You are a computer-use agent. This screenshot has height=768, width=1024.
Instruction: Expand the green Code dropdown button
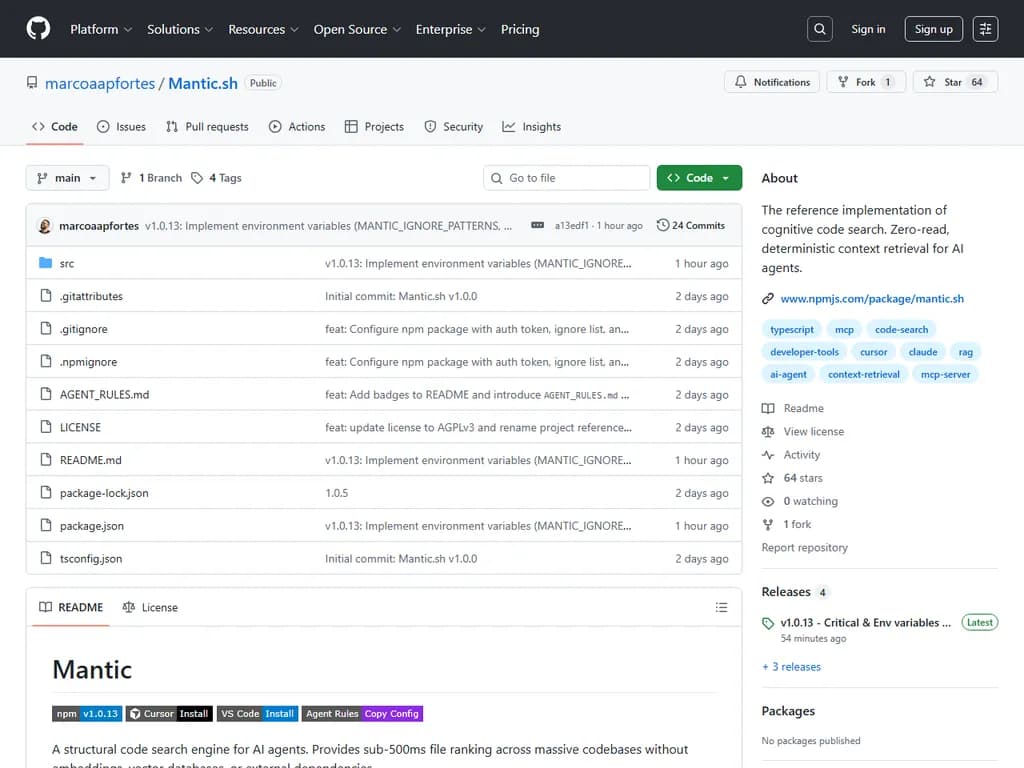tap(699, 178)
